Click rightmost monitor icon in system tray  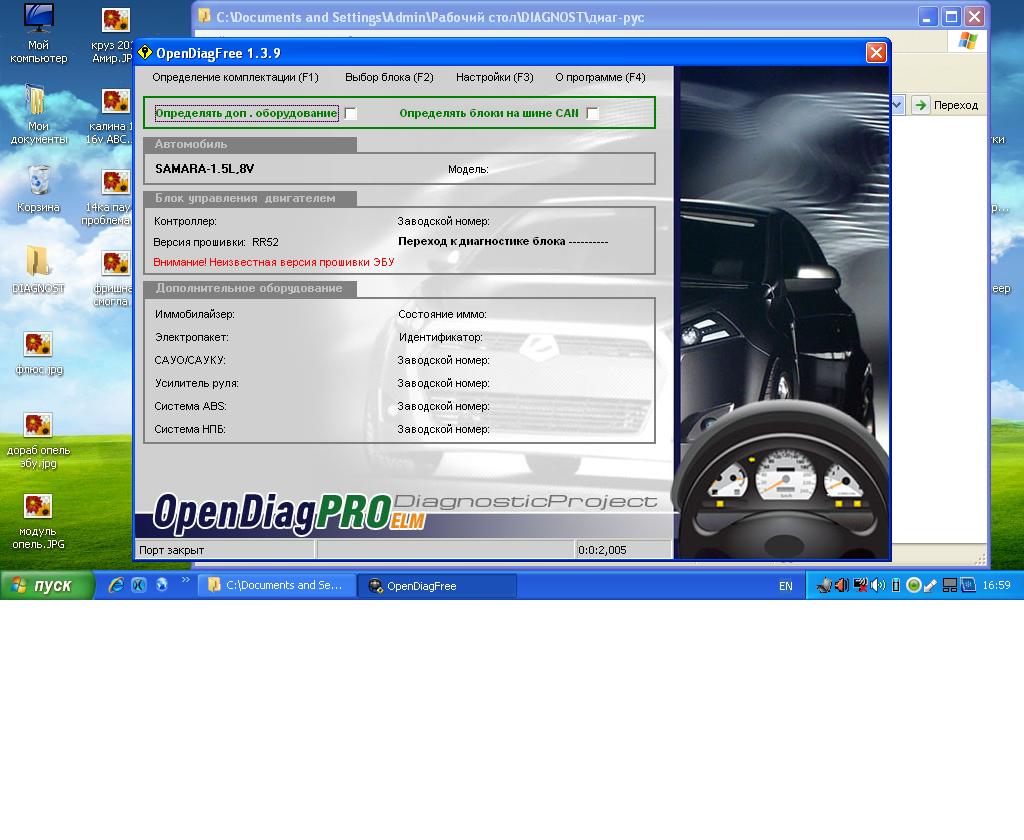tap(968, 585)
